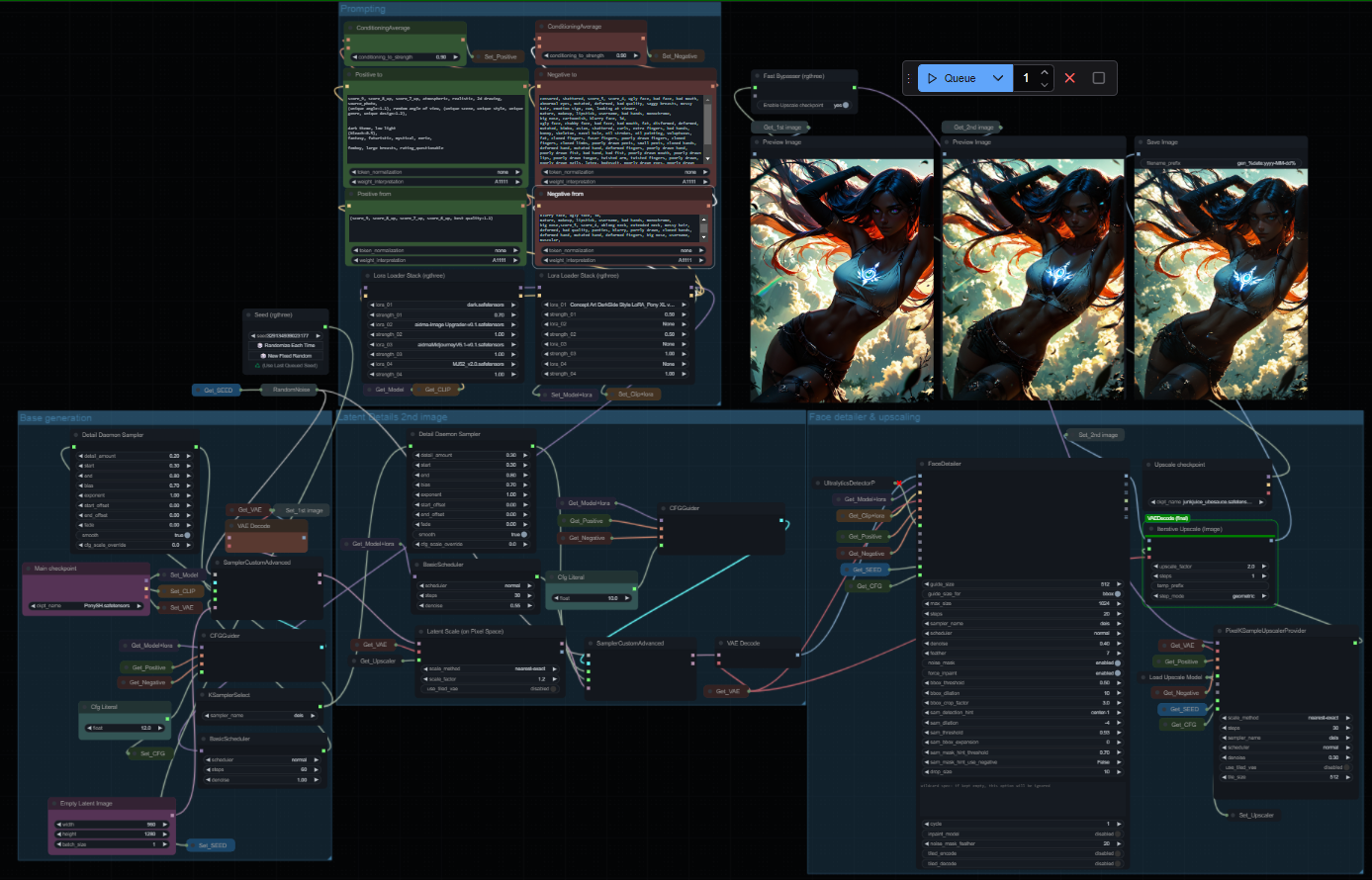The height and width of the screenshot is (880, 1372).
Task: Click the right arrow on FaceDetailer guide_size
Action: pyautogui.click(x=1120, y=584)
